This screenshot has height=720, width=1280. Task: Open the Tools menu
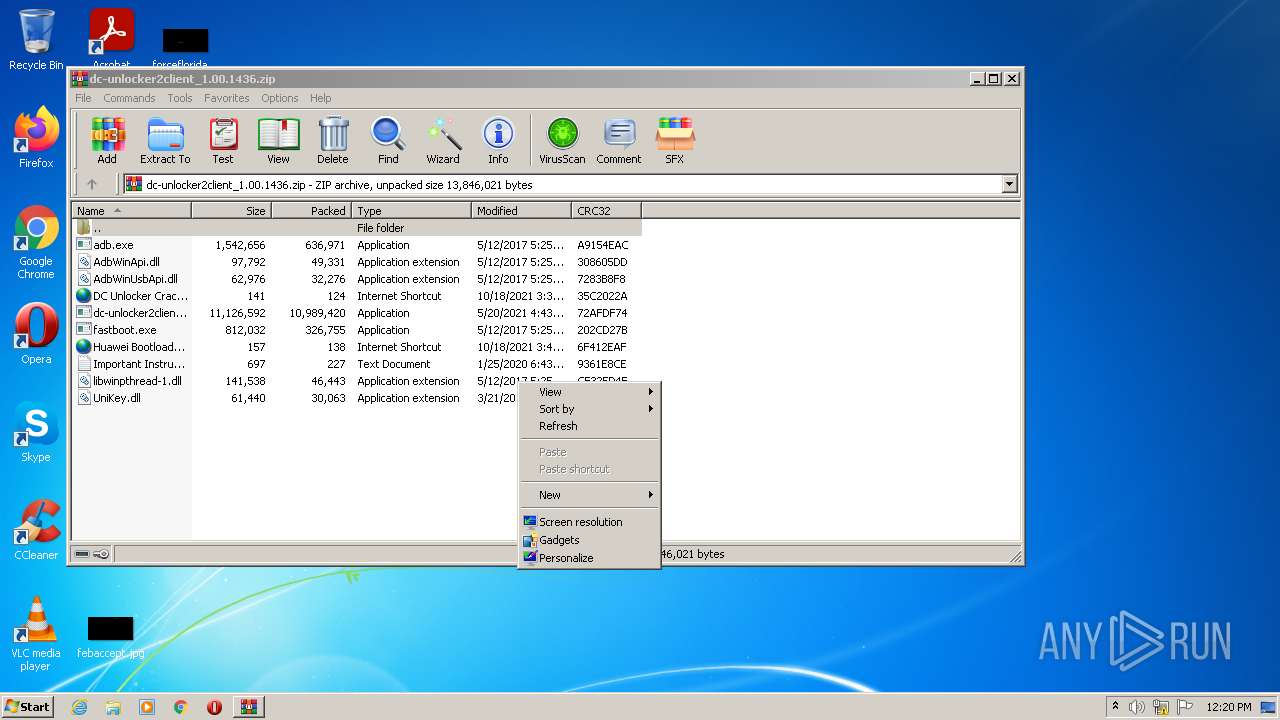pos(180,98)
